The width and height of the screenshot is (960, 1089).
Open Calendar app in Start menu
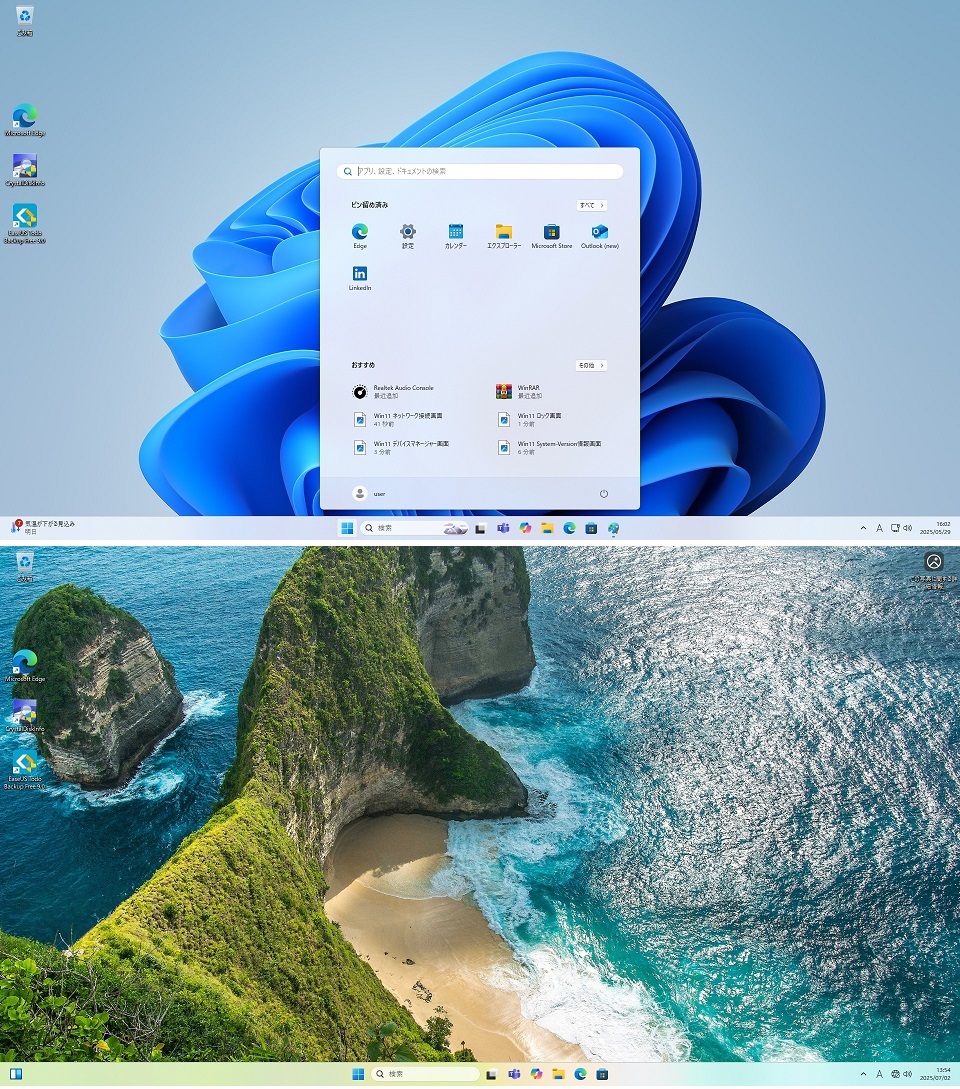pyautogui.click(x=456, y=235)
